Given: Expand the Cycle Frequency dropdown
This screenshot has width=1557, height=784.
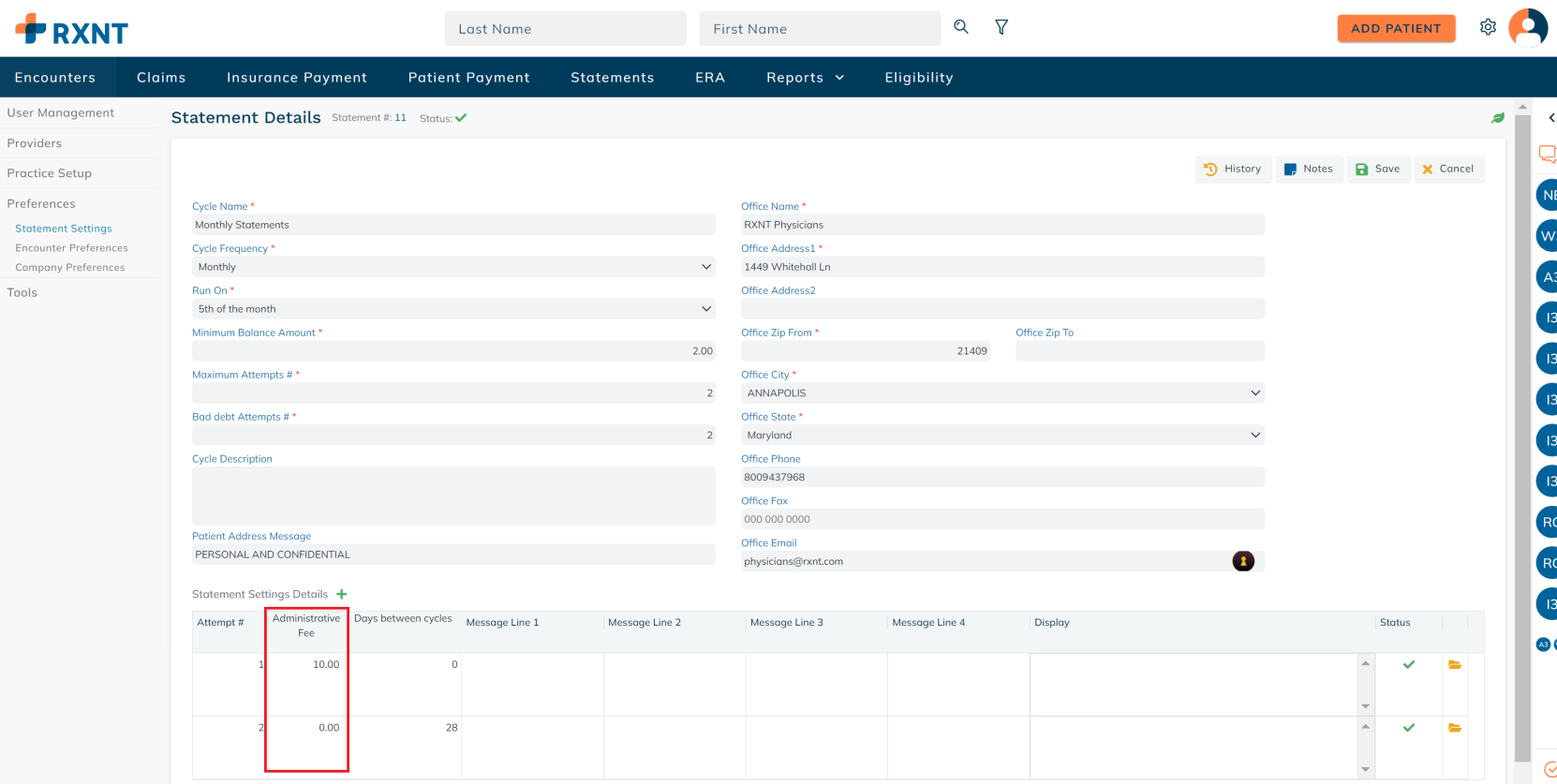Looking at the screenshot, I should click(x=706, y=267).
